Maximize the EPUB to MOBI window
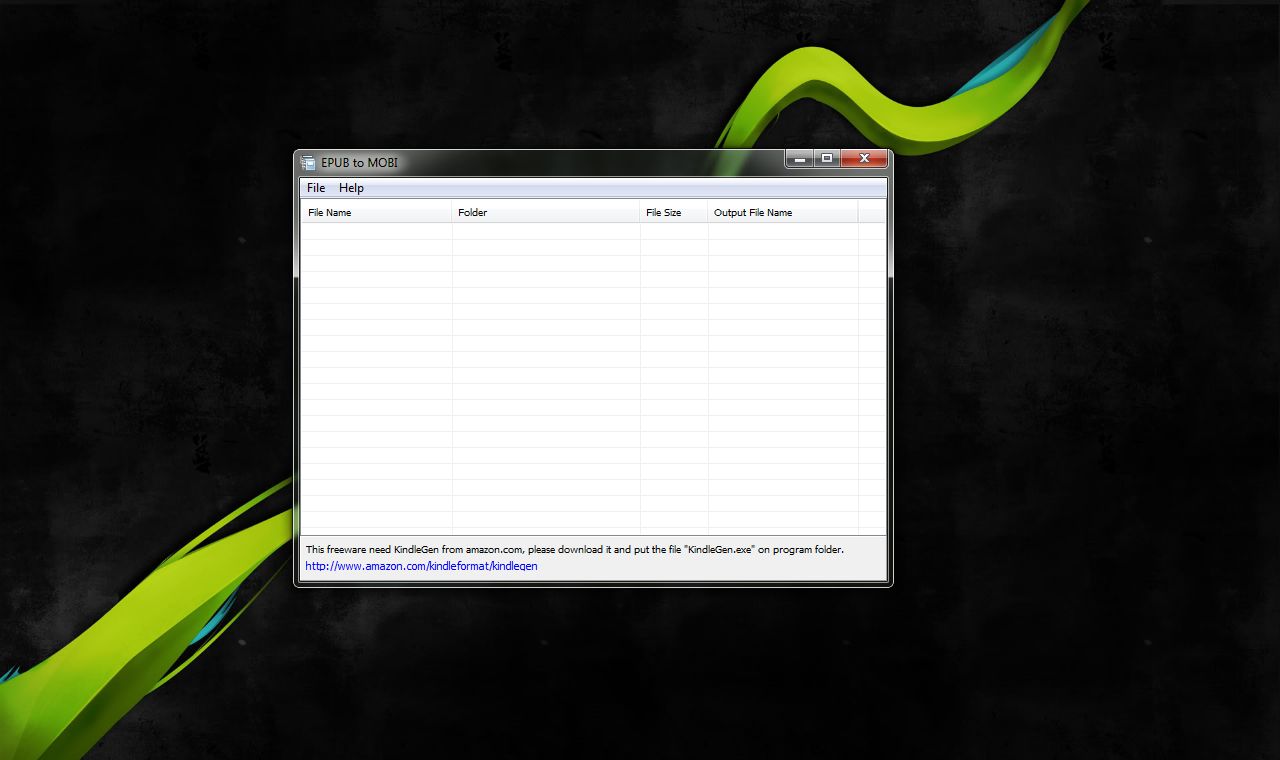1280x760 pixels. pos(826,159)
